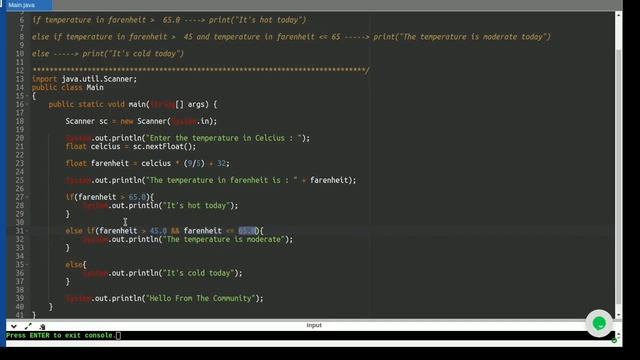640x360 pixels.
Task: Click the "It's hot today" println on line 28
Action: click(x=160, y=206)
